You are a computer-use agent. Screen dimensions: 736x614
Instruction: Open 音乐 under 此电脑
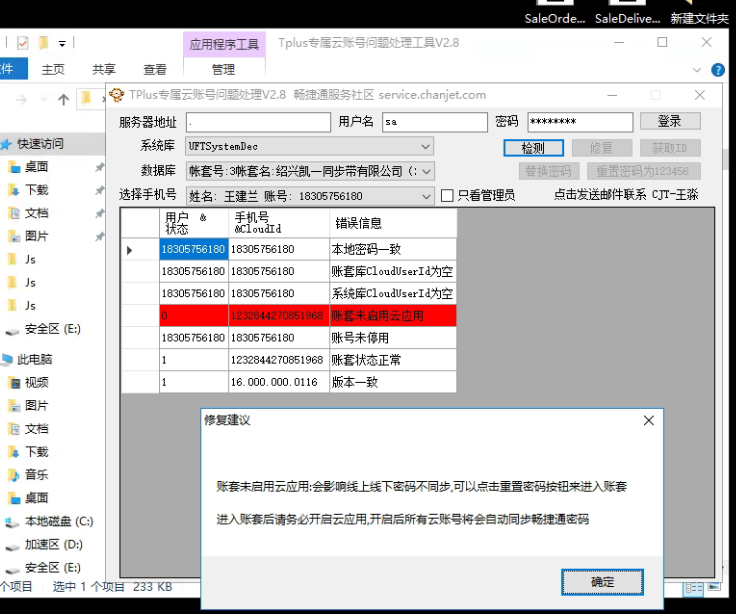[36, 475]
